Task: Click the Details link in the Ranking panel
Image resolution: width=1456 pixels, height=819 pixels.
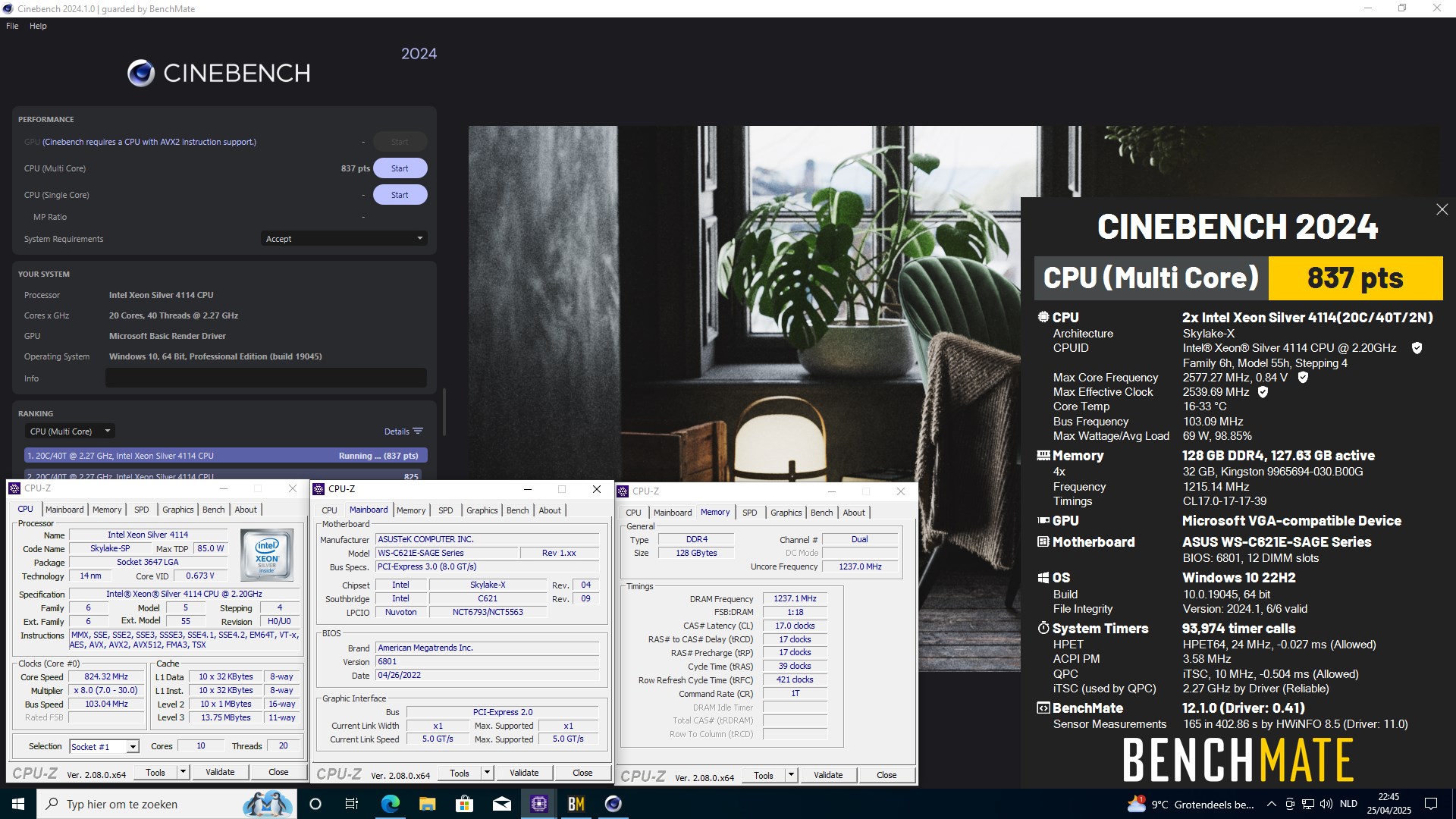Action: tap(397, 431)
